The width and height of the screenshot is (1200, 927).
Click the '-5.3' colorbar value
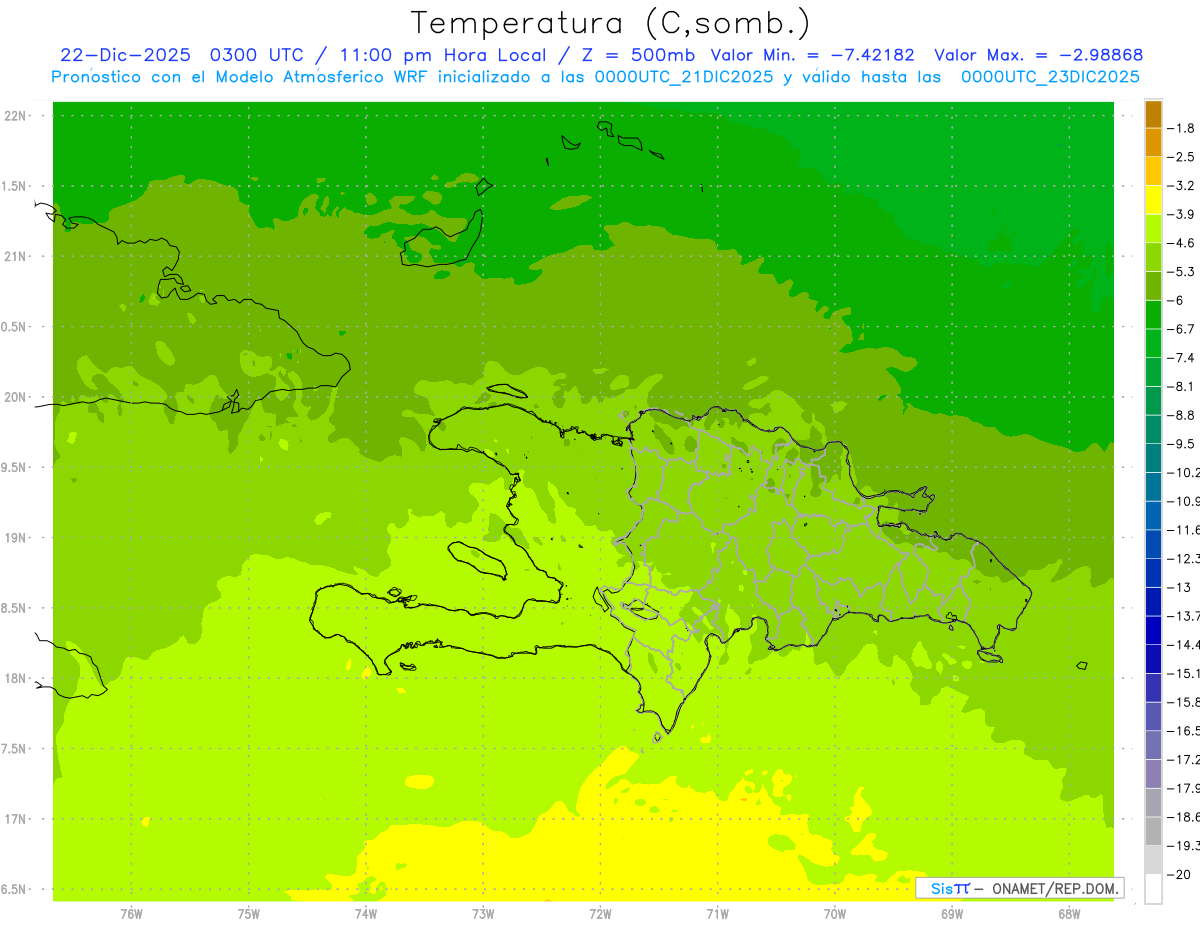[1183, 271]
